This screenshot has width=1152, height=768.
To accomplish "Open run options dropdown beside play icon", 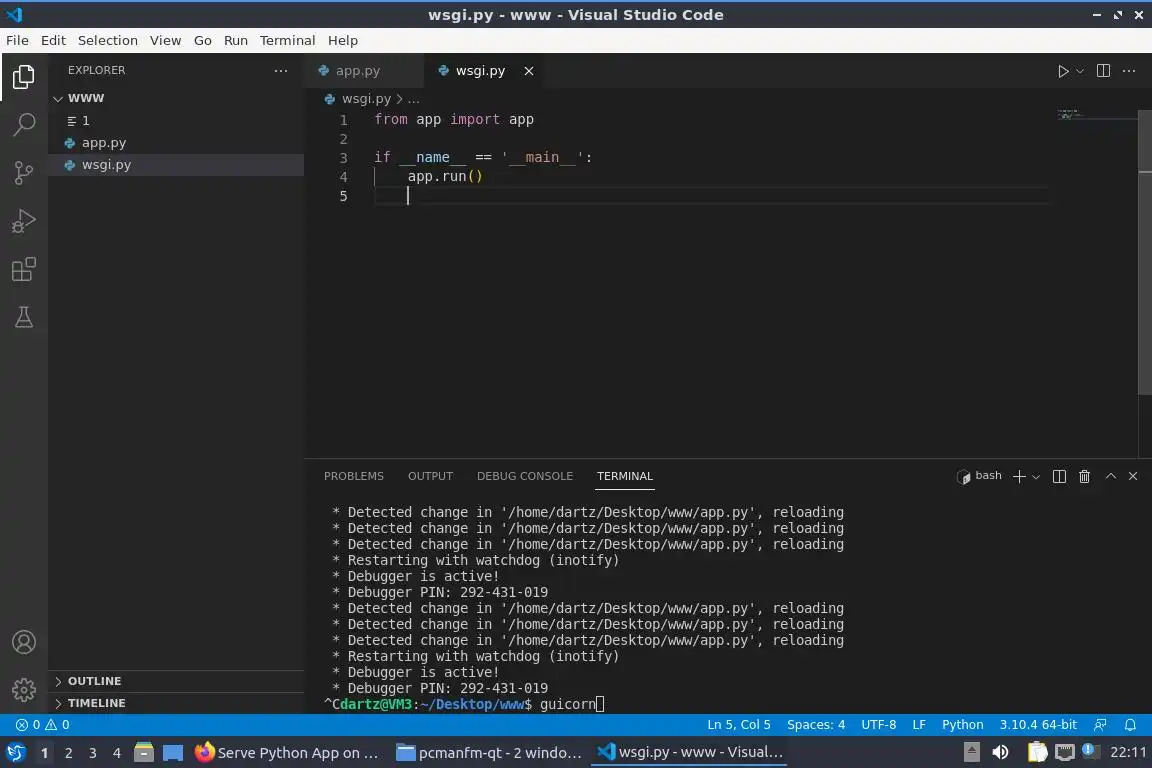I will coord(1079,71).
